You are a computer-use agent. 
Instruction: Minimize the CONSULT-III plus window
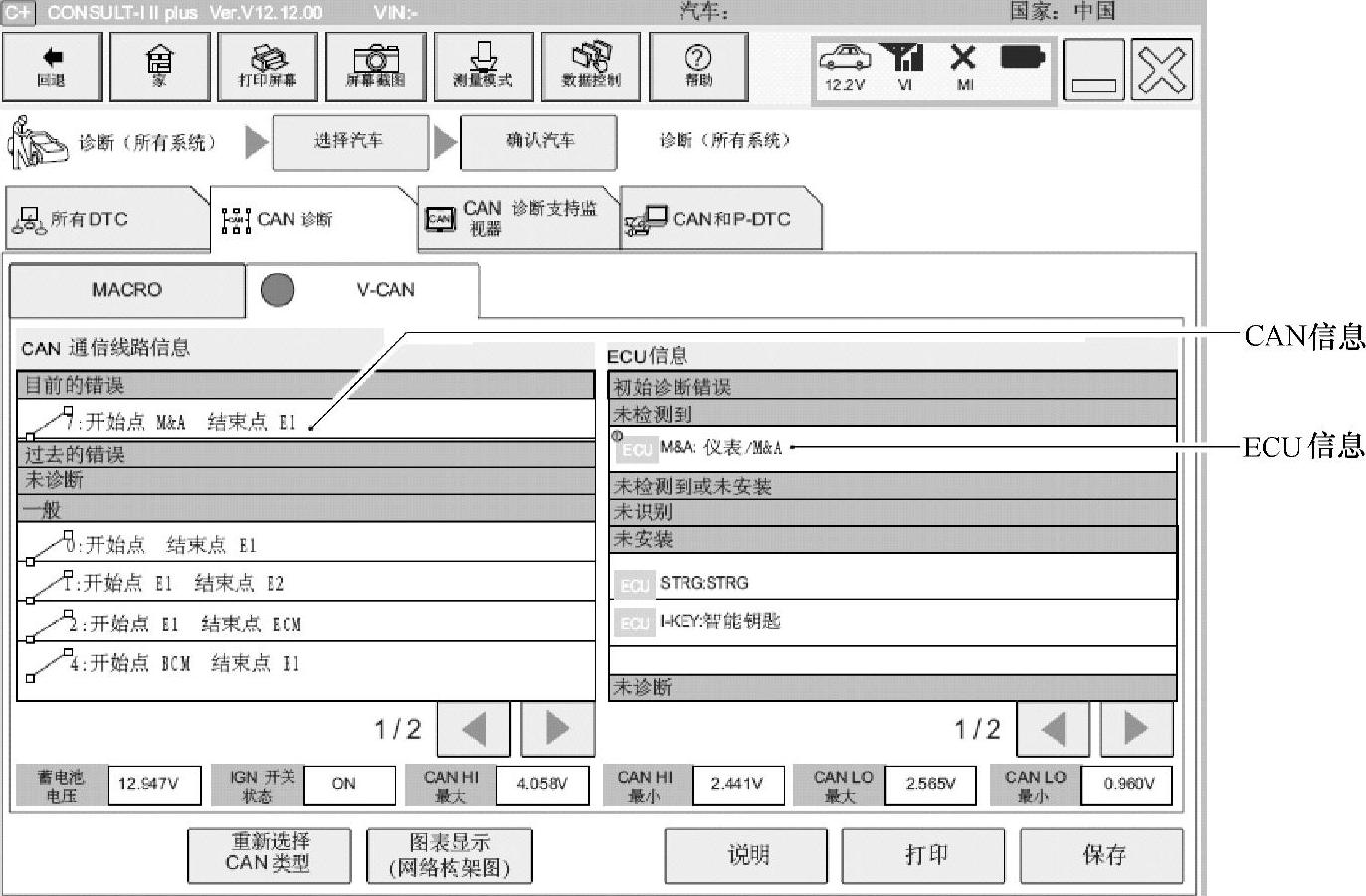click(1093, 70)
